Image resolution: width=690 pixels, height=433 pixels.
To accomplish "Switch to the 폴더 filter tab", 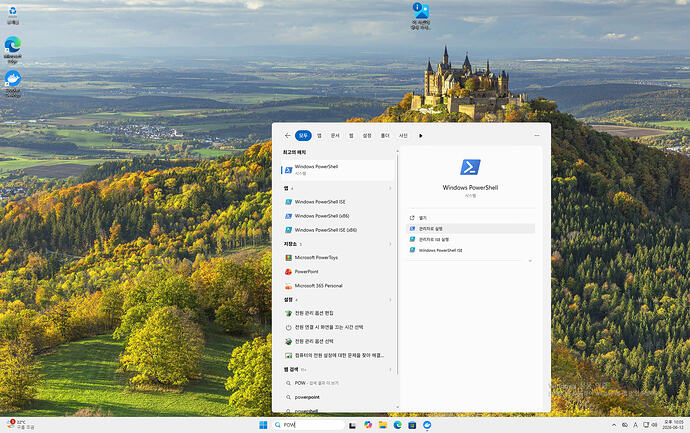I will pos(385,136).
